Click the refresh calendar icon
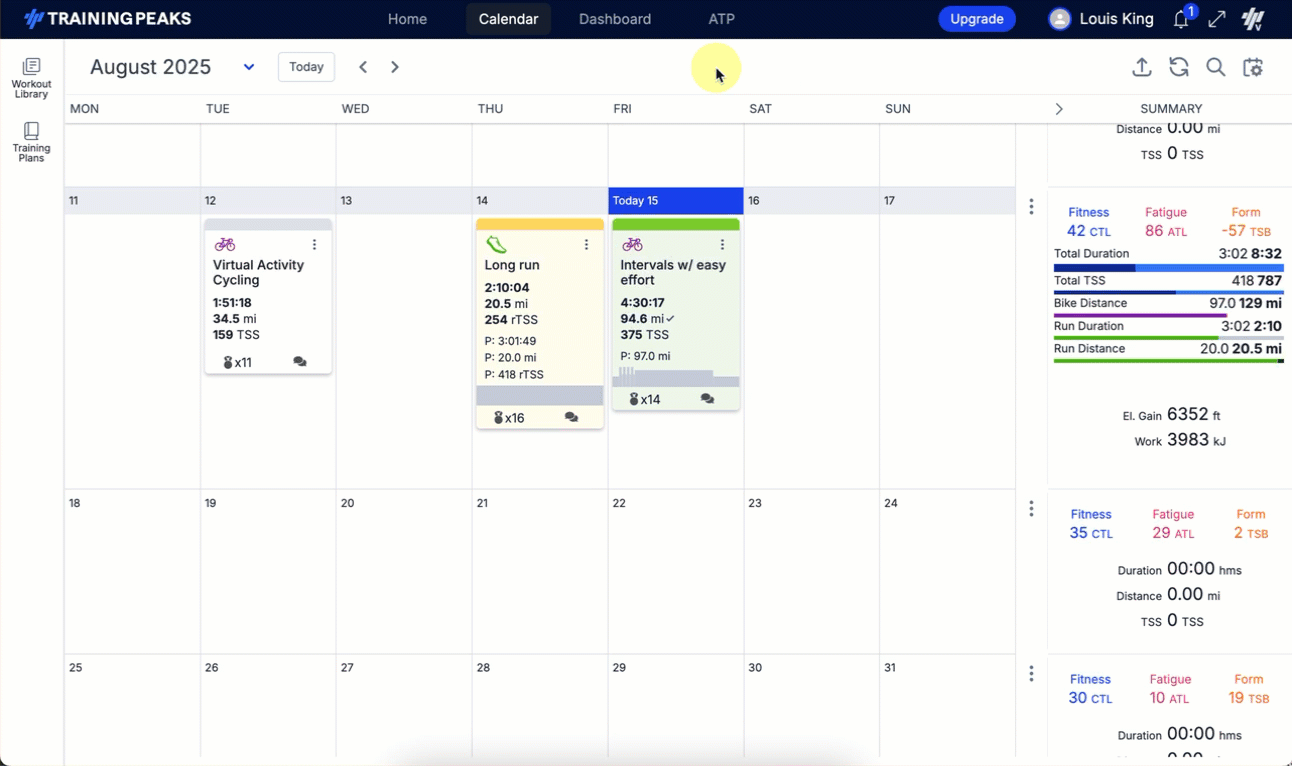Image resolution: width=1292 pixels, height=766 pixels. click(1179, 67)
